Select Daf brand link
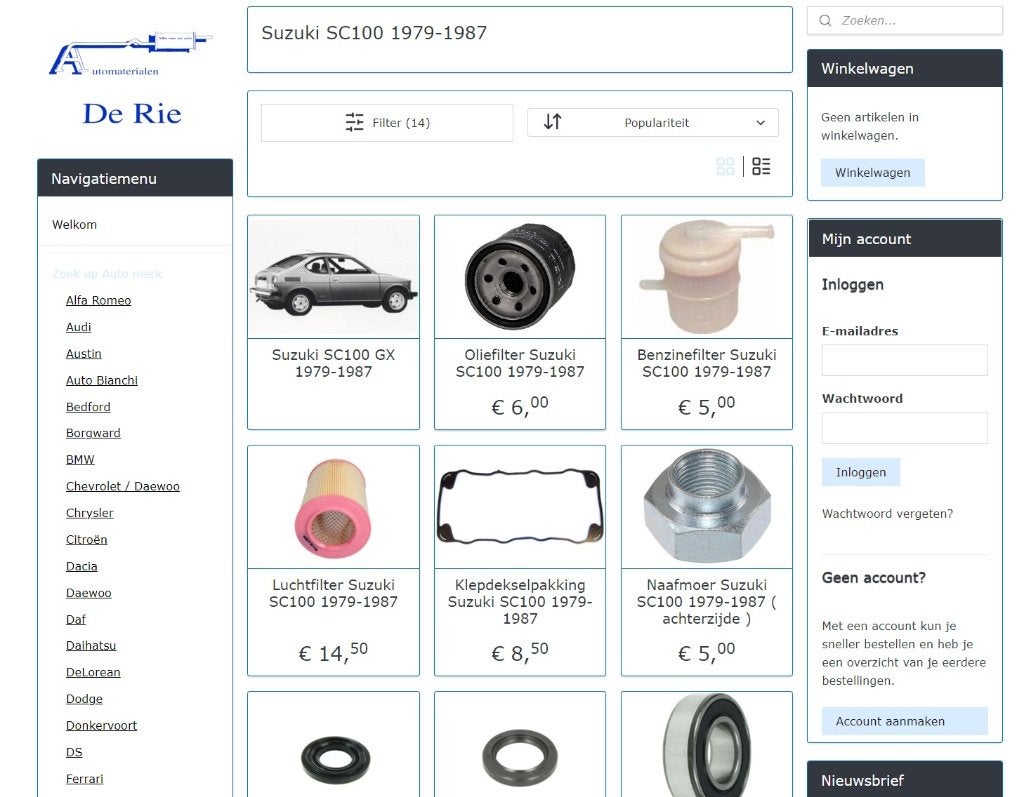This screenshot has width=1024, height=797. 75,619
